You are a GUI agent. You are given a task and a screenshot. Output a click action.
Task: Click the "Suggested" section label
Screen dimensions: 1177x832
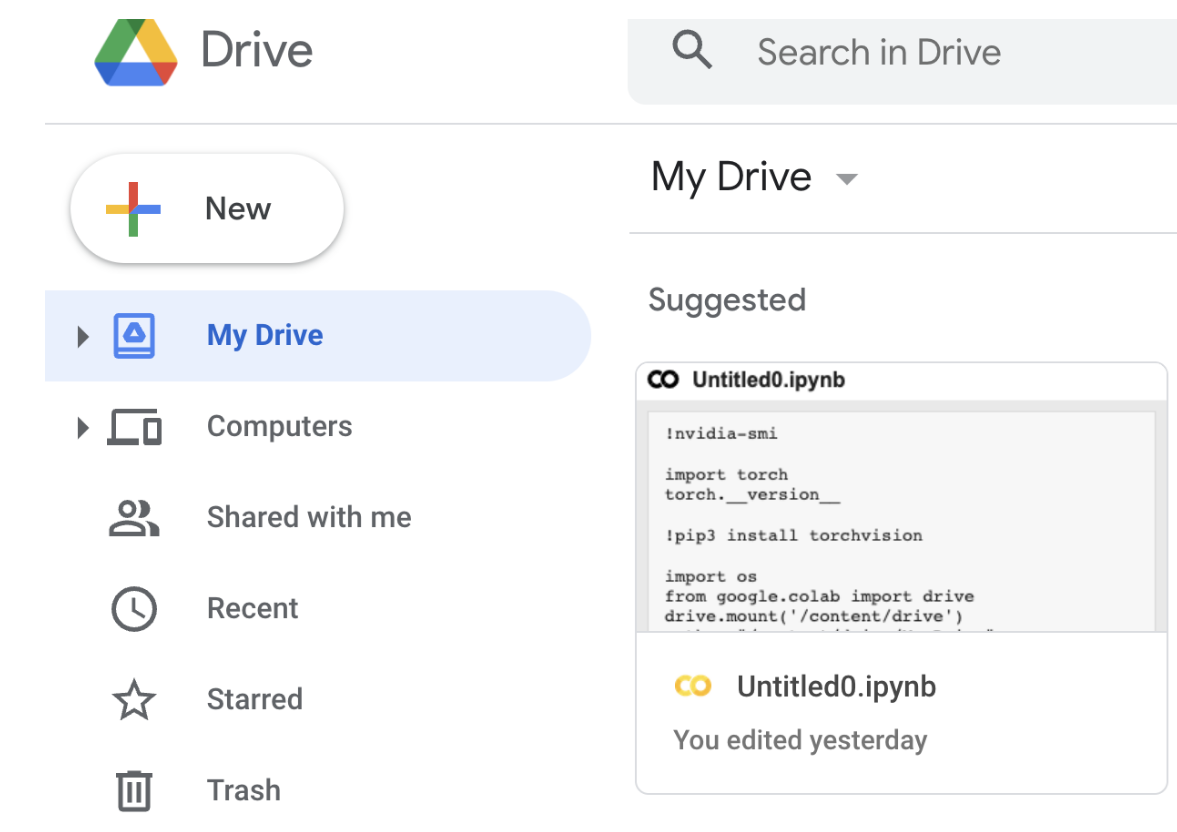pyautogui.click(x=727, y=300)
